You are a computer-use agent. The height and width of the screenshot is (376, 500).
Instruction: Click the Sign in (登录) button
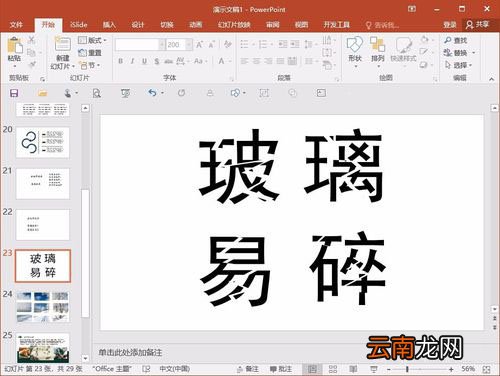450,24
